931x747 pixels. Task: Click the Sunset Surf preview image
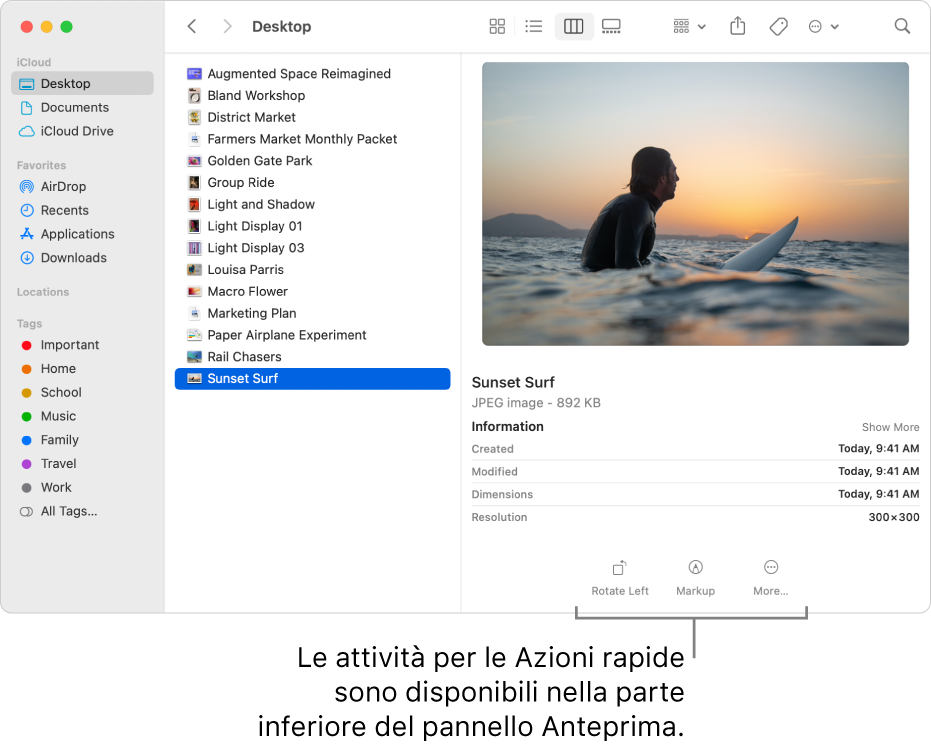click(695, 204)
